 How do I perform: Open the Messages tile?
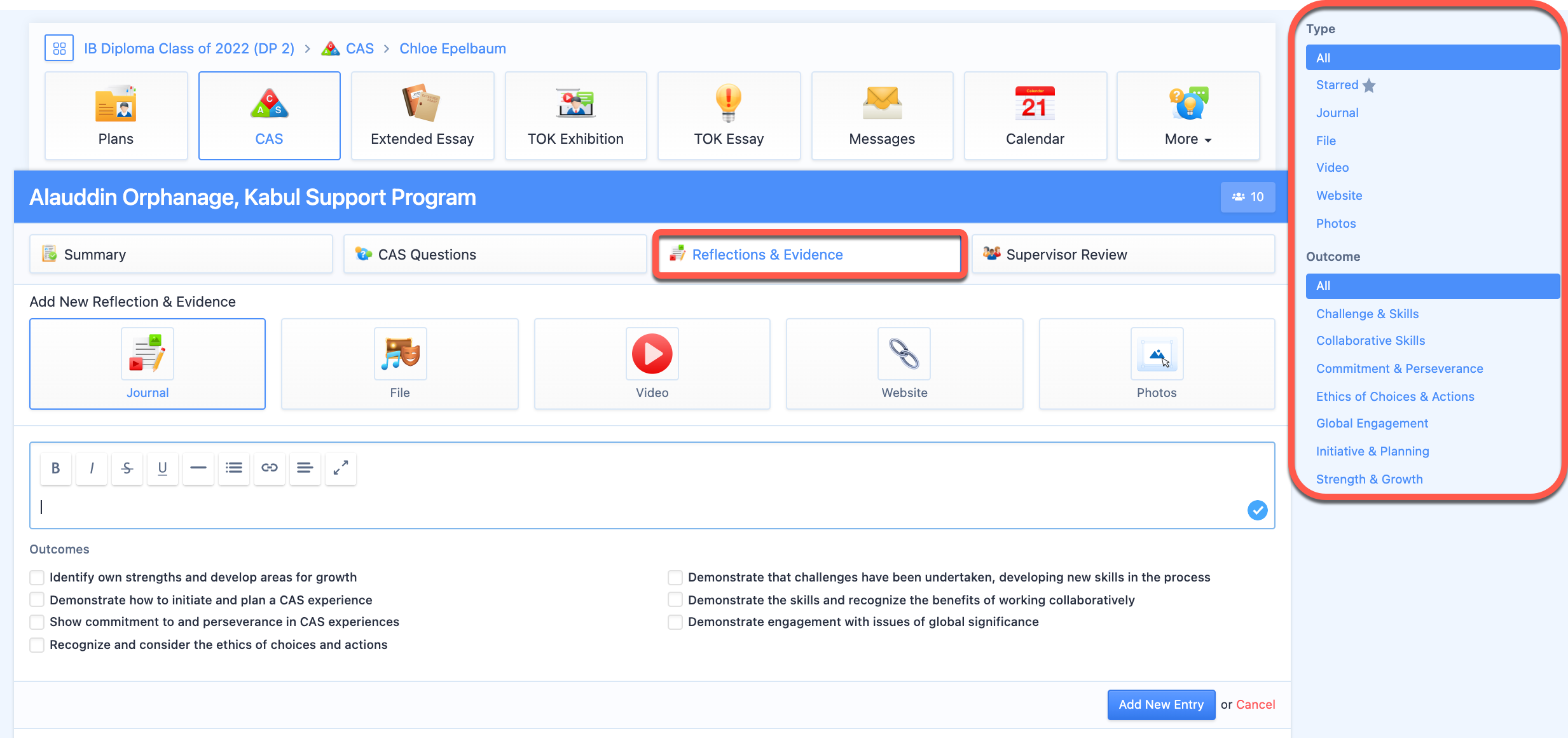point(882,116)
